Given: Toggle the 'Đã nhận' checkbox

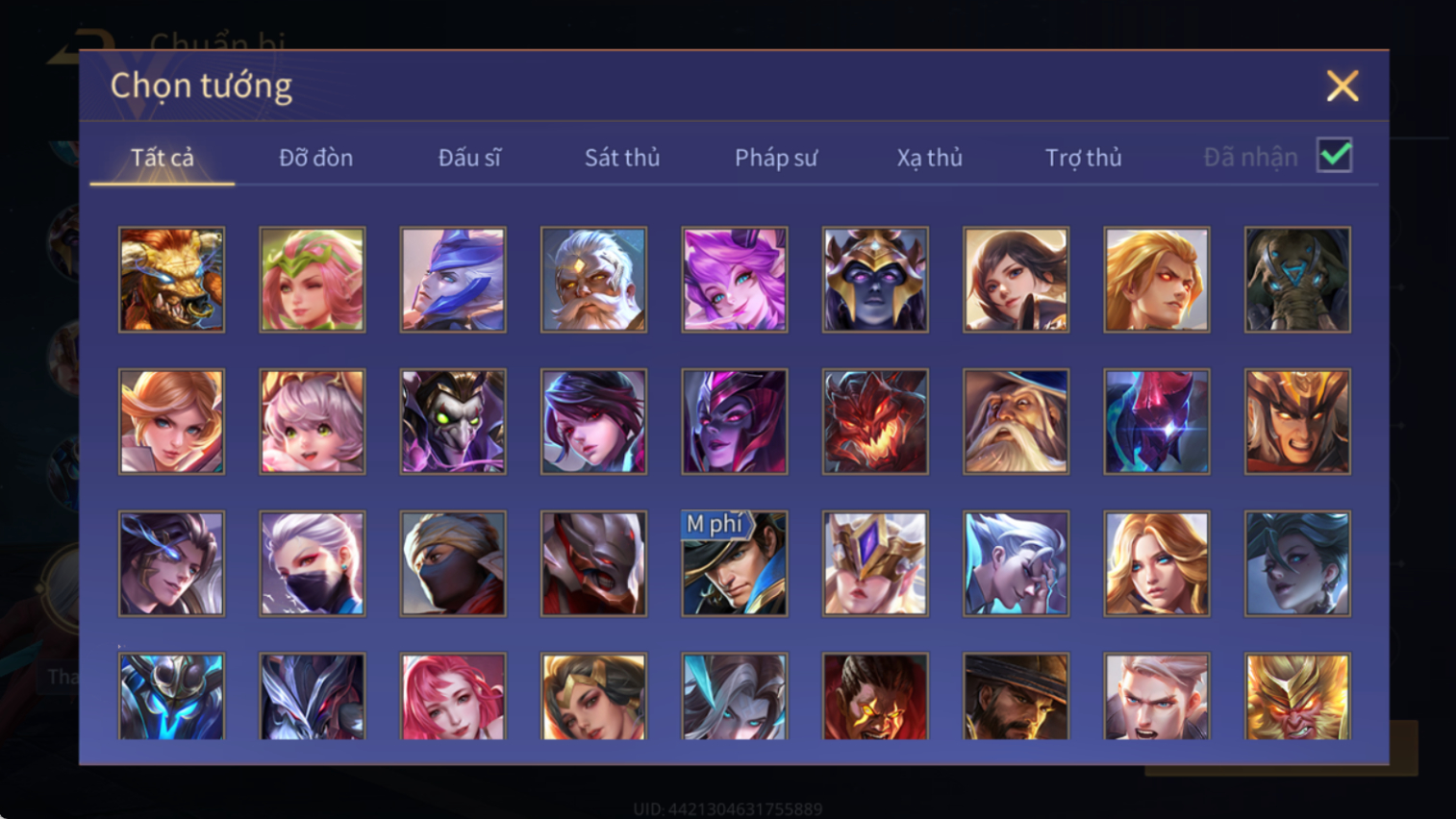Looking at the screenshot, I should [x=1335, y=156].
